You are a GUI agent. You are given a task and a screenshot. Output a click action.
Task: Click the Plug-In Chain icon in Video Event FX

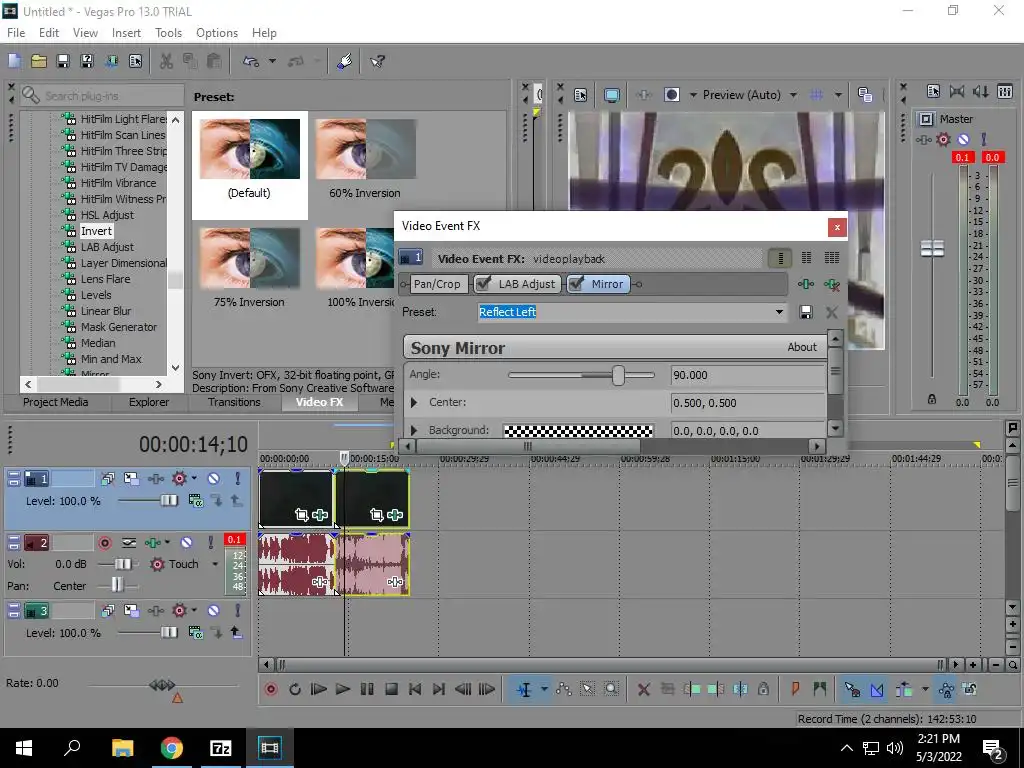point(806,284)
